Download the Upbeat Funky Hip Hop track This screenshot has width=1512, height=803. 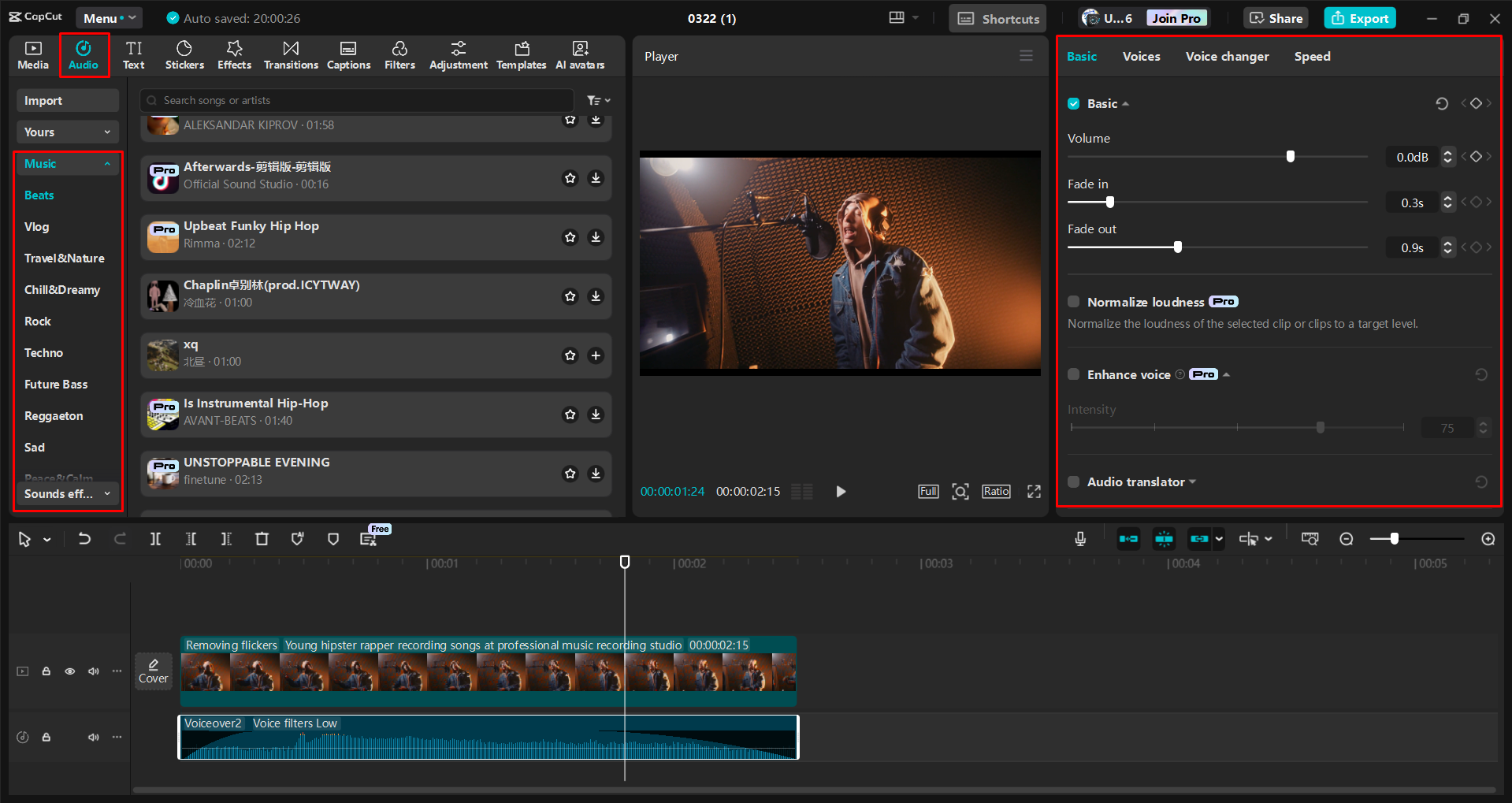(596, 237)
